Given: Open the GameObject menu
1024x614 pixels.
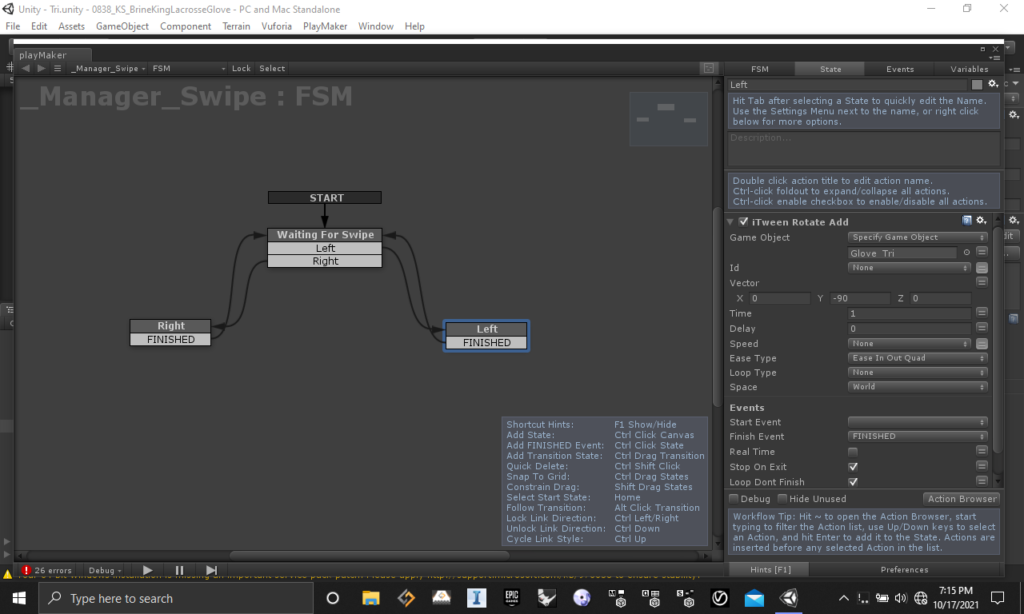Looking at the screenshot, I should pos(122,26).
